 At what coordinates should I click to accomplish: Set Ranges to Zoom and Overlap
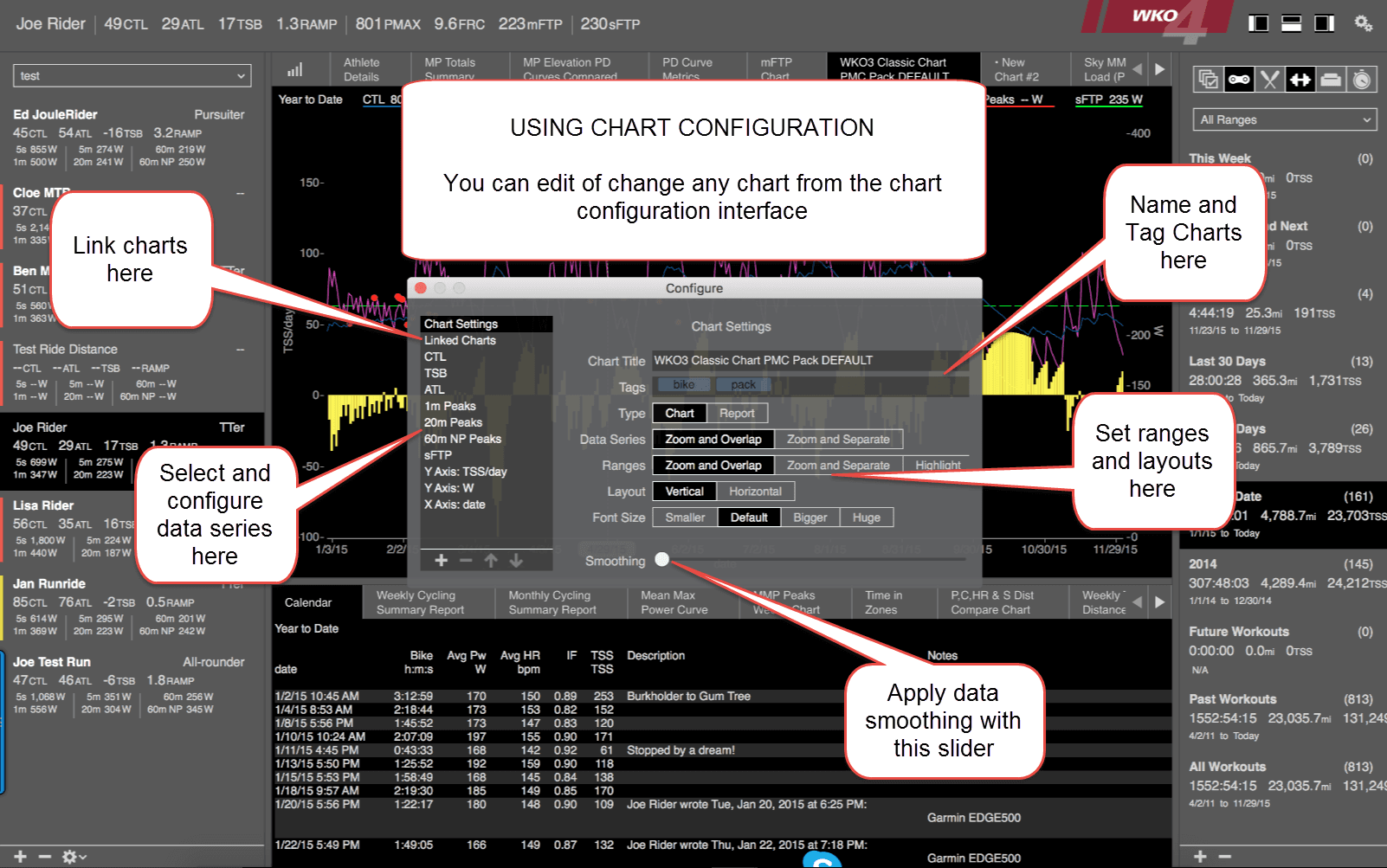click(713, 466)
